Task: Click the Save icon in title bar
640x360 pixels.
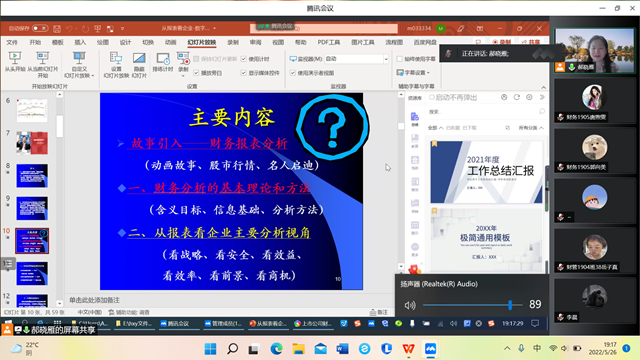Action: (x=57, y=29)
